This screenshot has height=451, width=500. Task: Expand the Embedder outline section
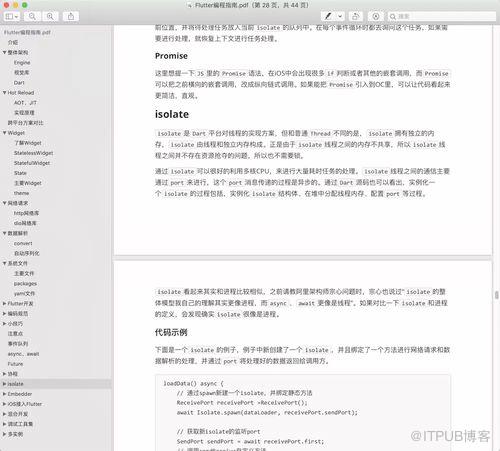[5, 394]
